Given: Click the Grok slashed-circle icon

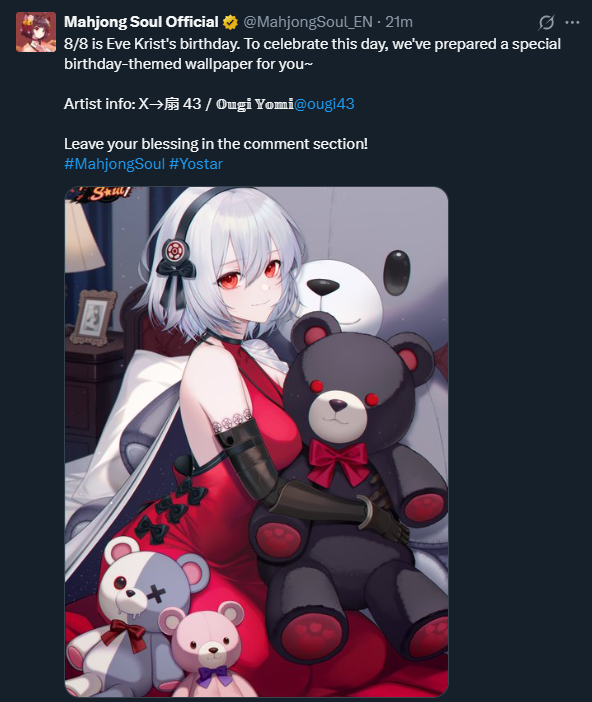Looking at the screenshot, I should pos(546,22).
